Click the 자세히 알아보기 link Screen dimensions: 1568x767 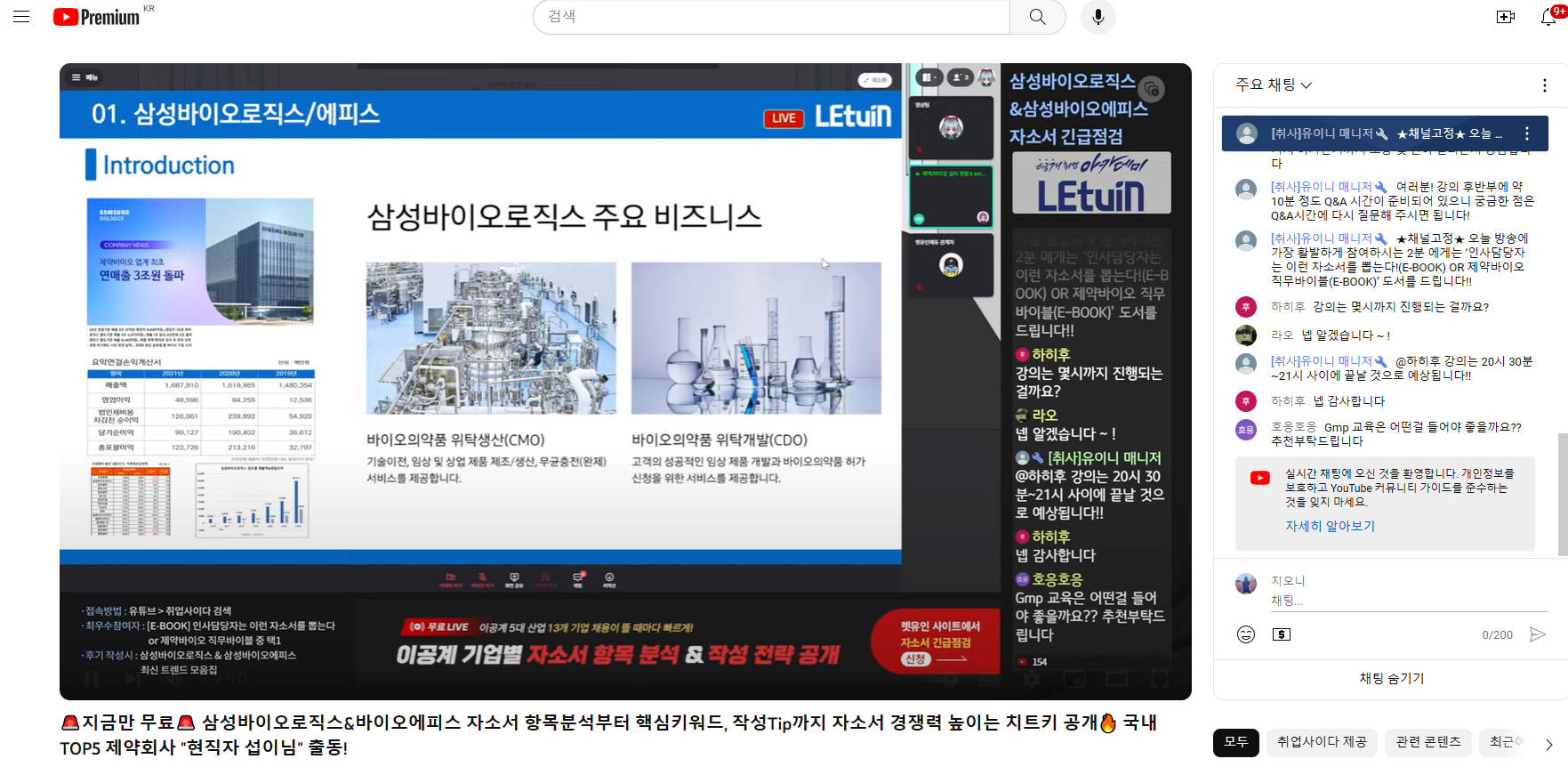click(x=1330, y=526)
